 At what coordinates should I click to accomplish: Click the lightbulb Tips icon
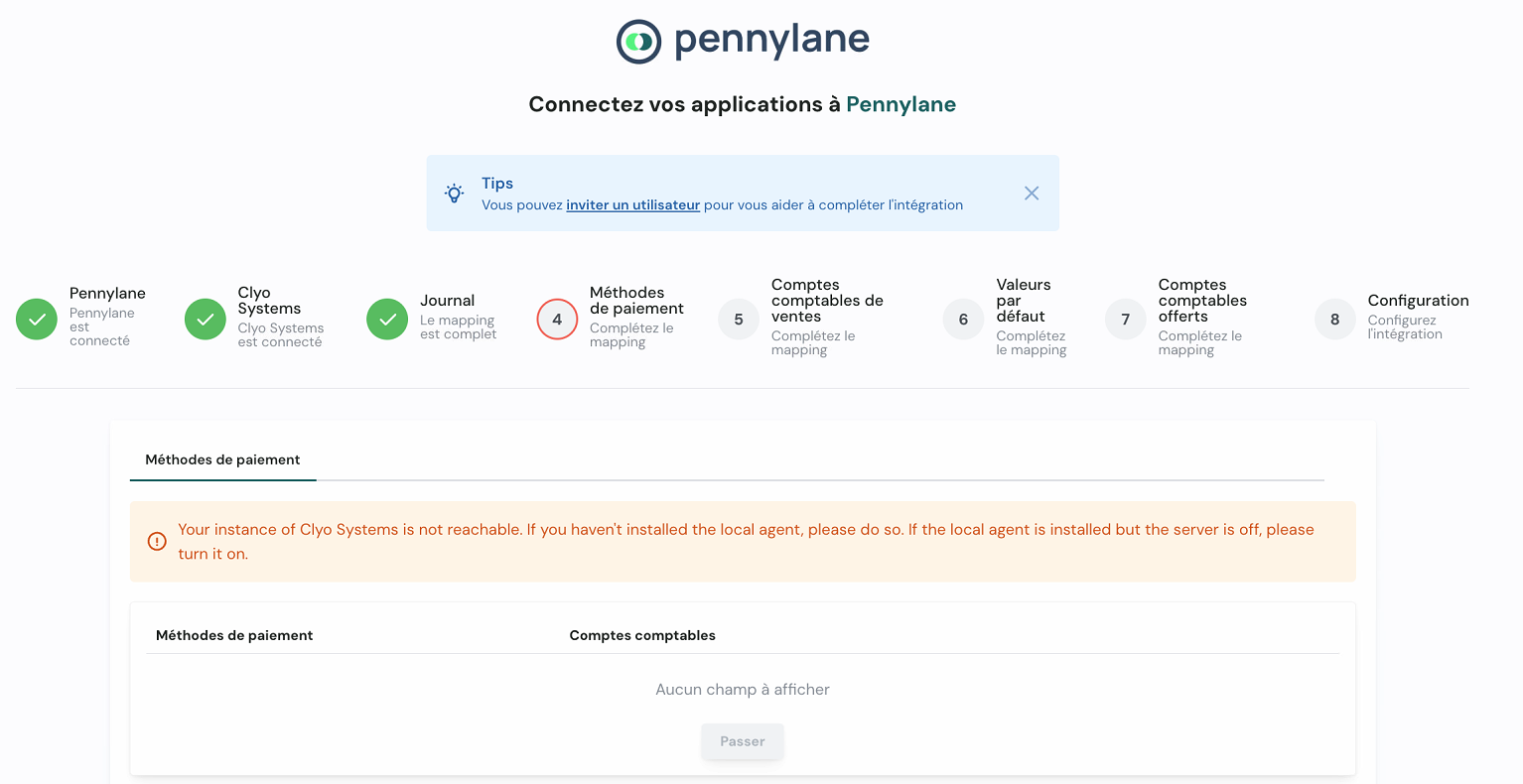click(x=454, y=194)
